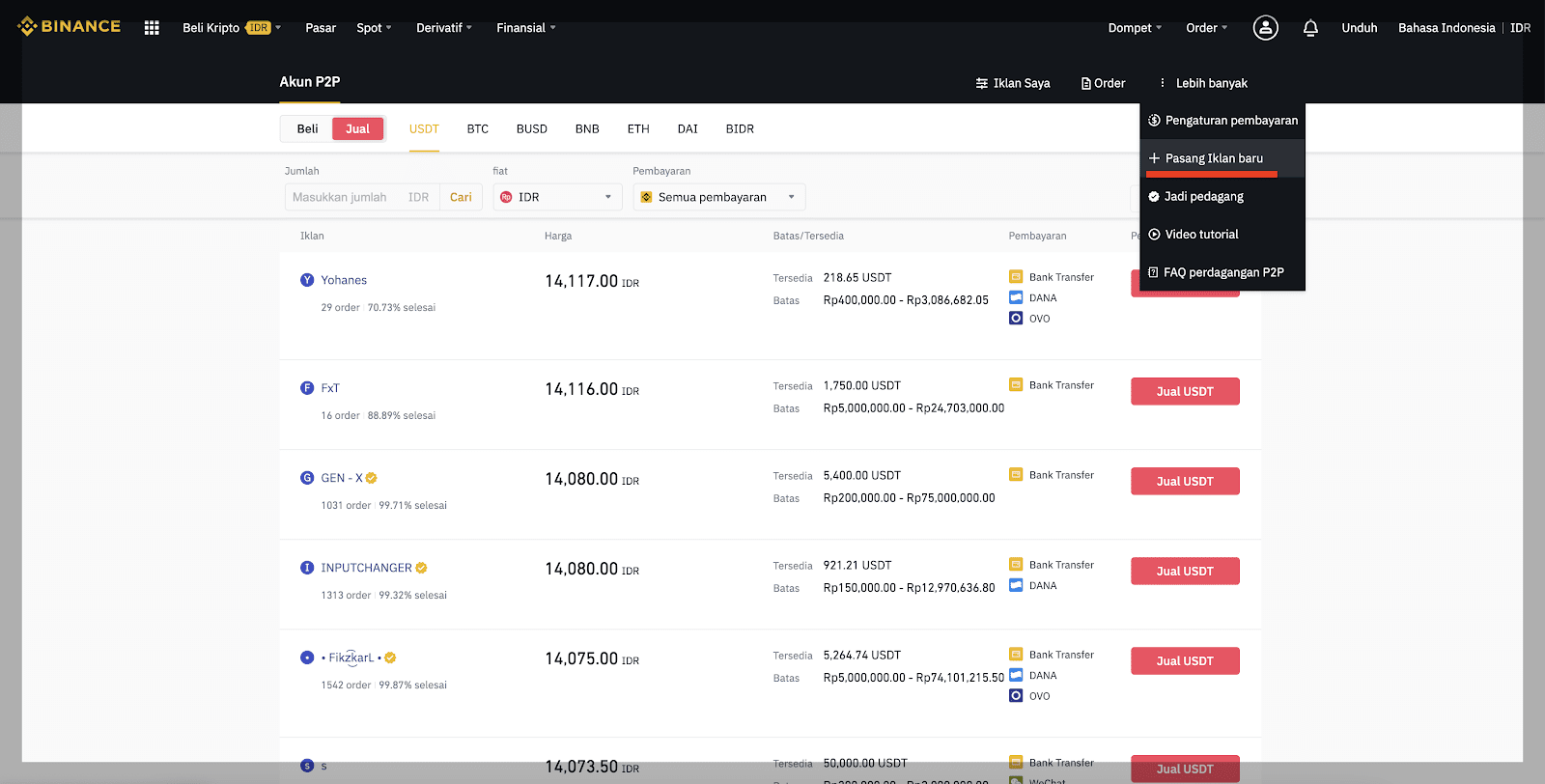
Task: Click Jual USDT button for GEN - X
Action: 1185,481
